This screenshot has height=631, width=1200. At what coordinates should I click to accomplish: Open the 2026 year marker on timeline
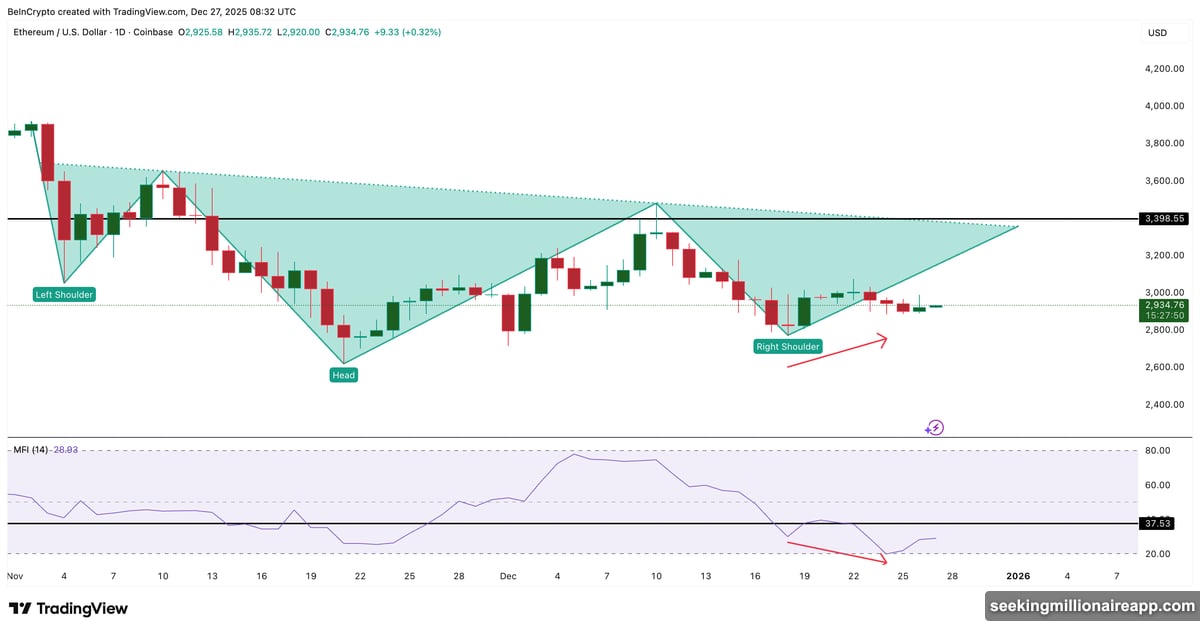pos(1019,576)
